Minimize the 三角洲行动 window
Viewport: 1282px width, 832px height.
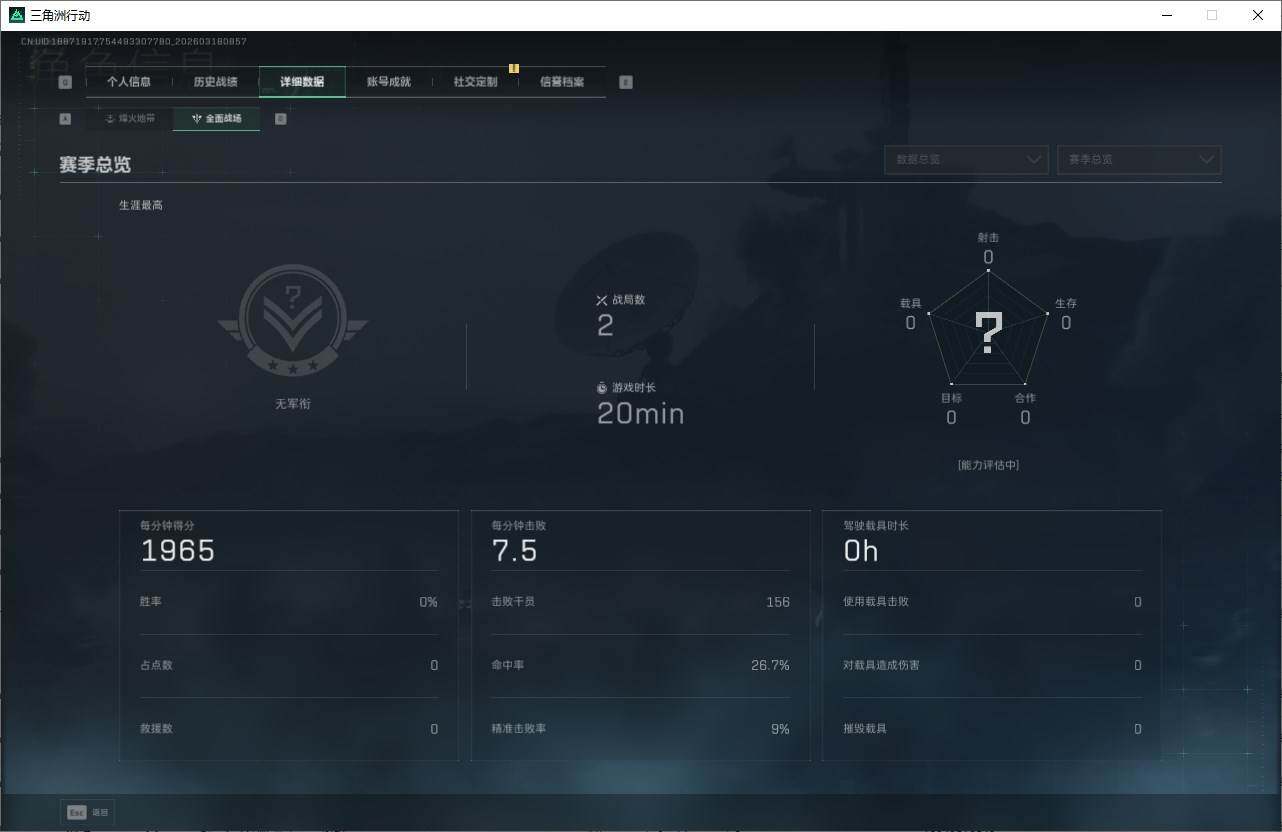(x=1168, y=15)
